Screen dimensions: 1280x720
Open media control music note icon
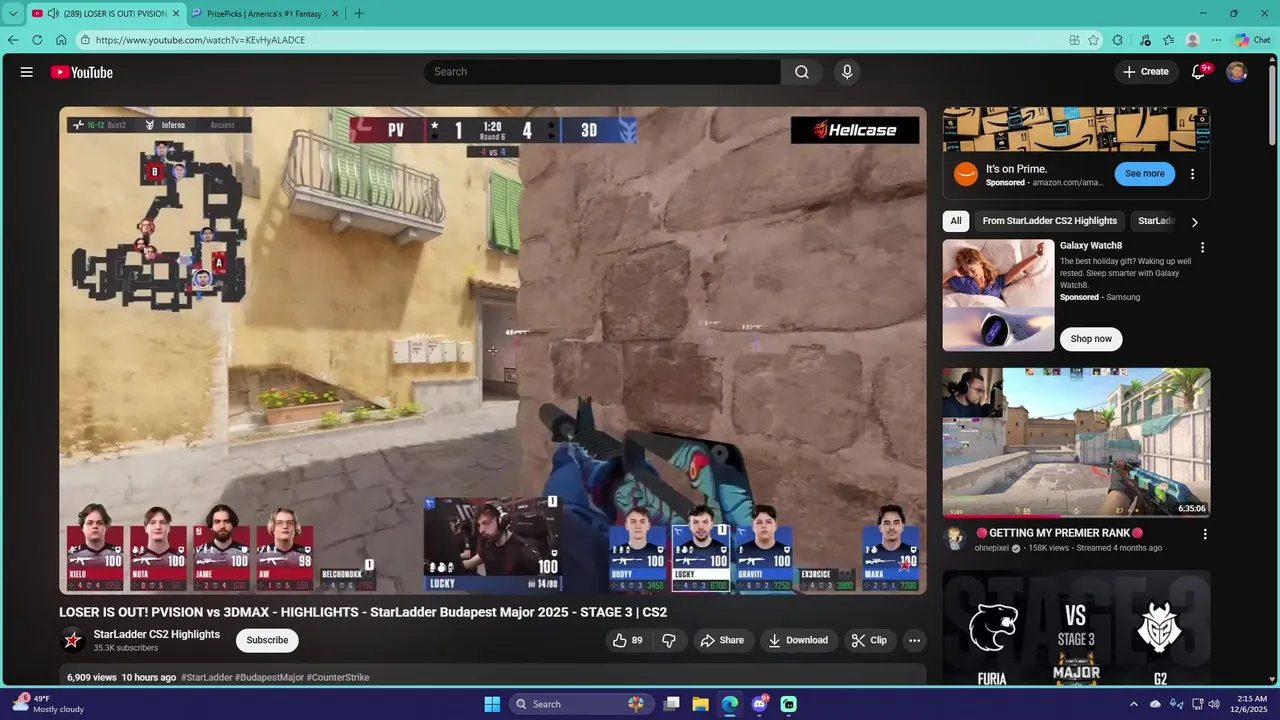1145,40
